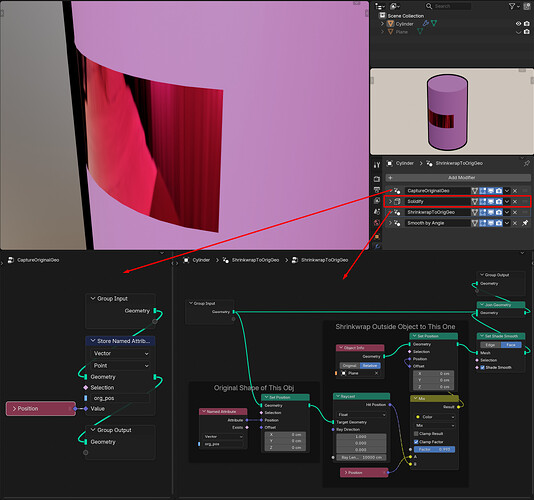The width and height of the screenshot is (534, 500).
Task: Open the Output properties tab
Action: pos(377,190)
